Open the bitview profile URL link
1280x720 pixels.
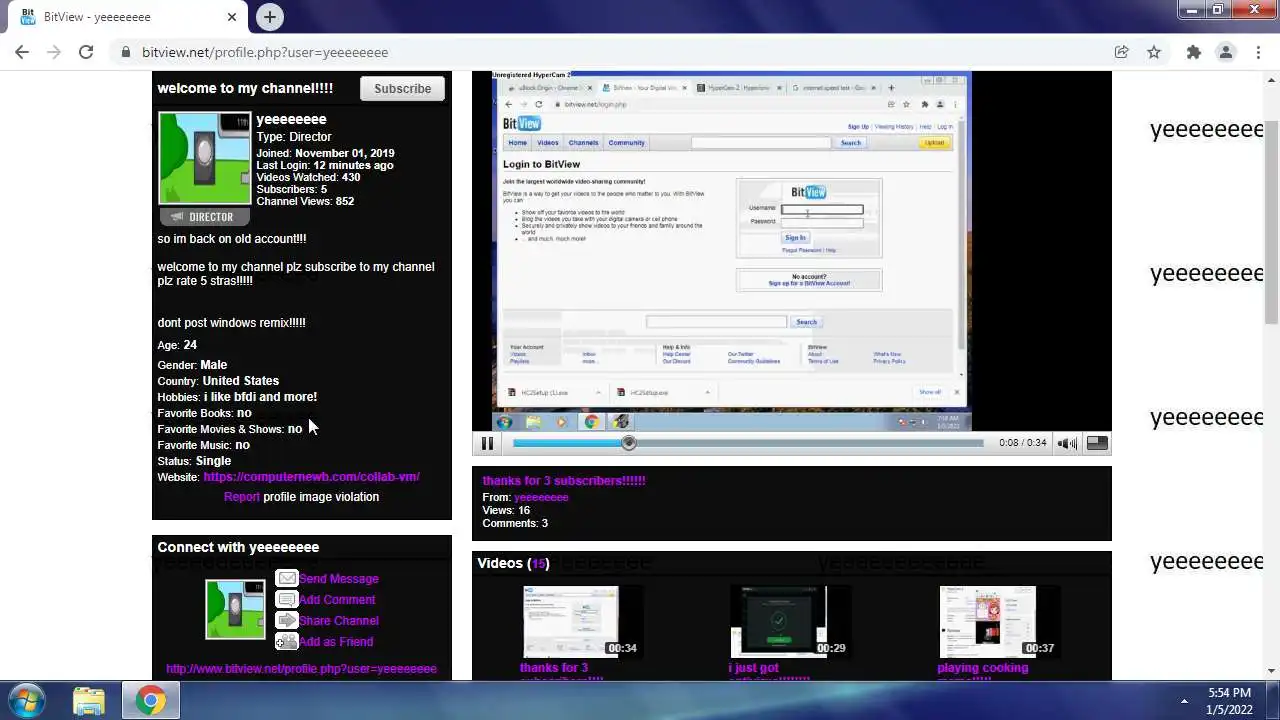[301, 669]
